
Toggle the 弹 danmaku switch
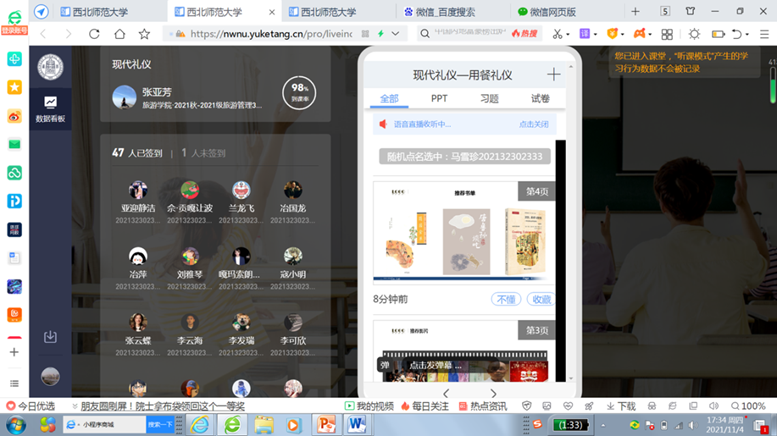(x=385, y=365)
